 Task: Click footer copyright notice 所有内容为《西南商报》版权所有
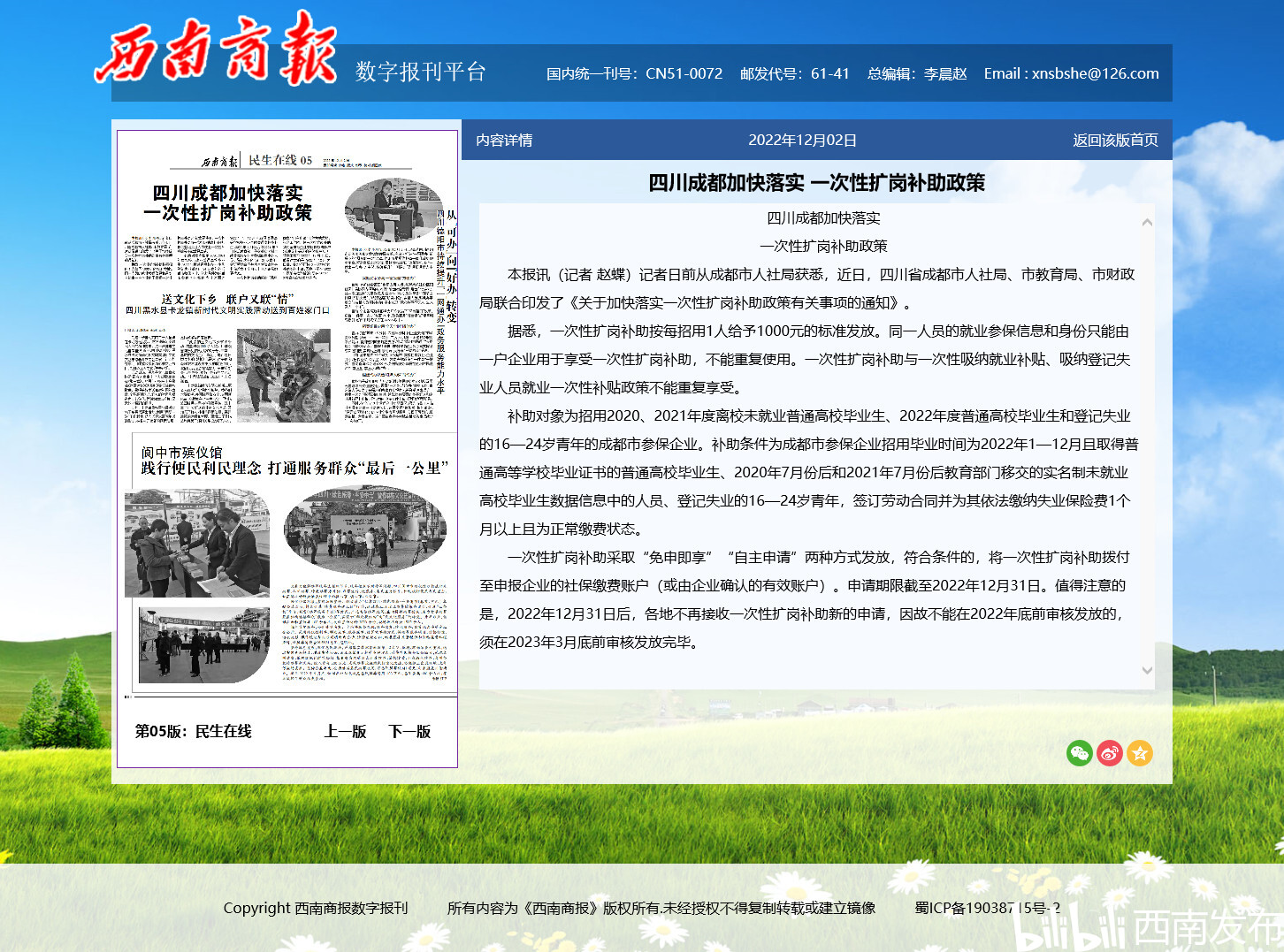pyautogui.click(x=661, y=908)
